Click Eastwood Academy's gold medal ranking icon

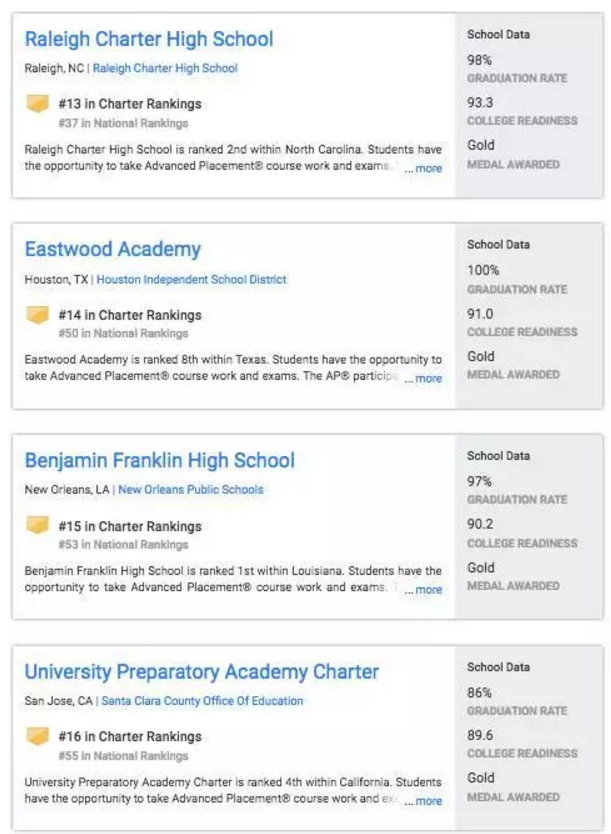(37, 315)
